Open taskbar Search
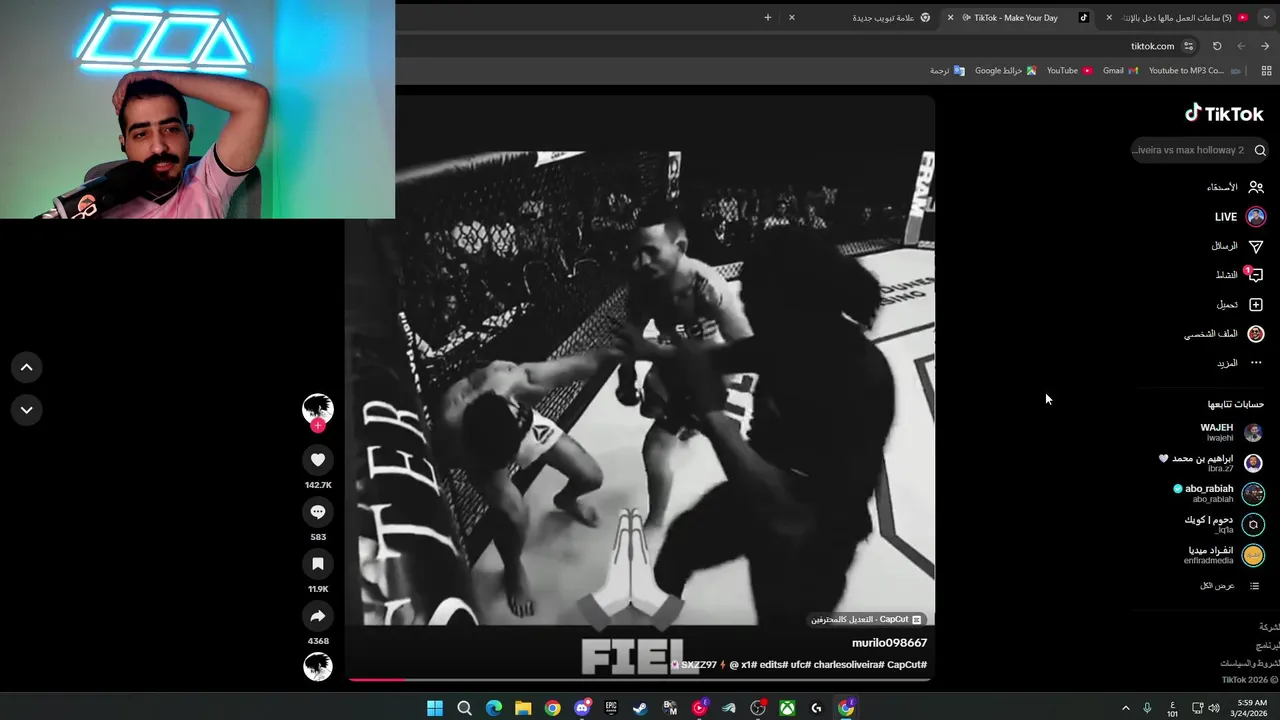Image resolution: width=1280 pixels, height=720 pixels. click(464, 708)
